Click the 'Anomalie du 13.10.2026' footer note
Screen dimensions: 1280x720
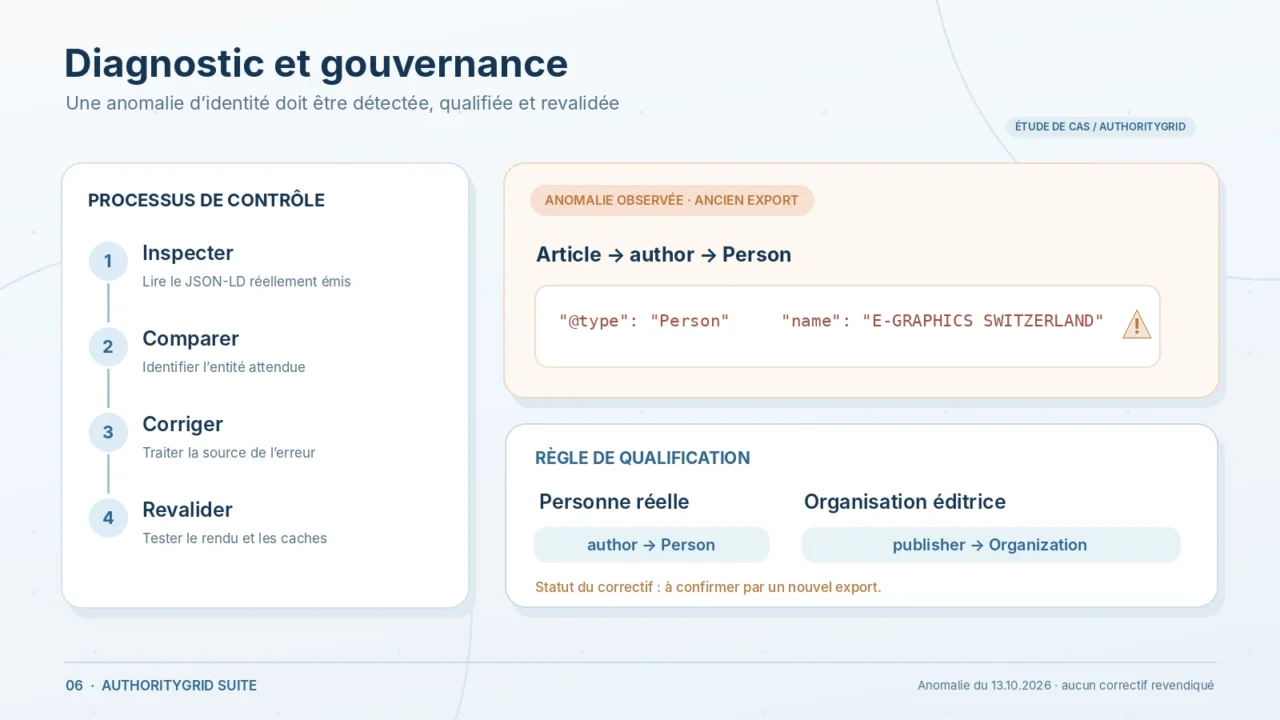(1066, 686)
